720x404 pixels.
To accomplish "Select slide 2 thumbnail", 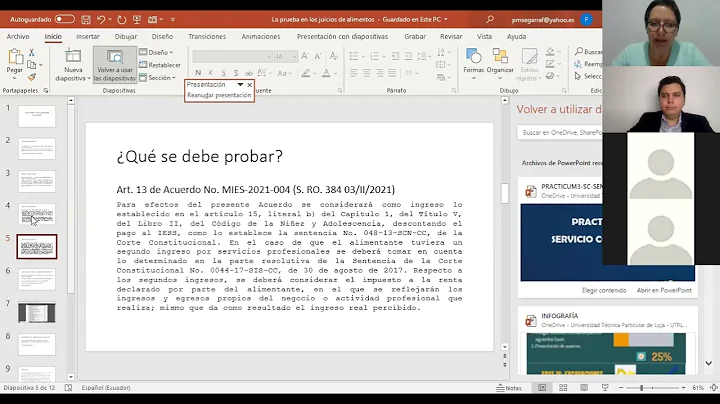I will 37,149.
